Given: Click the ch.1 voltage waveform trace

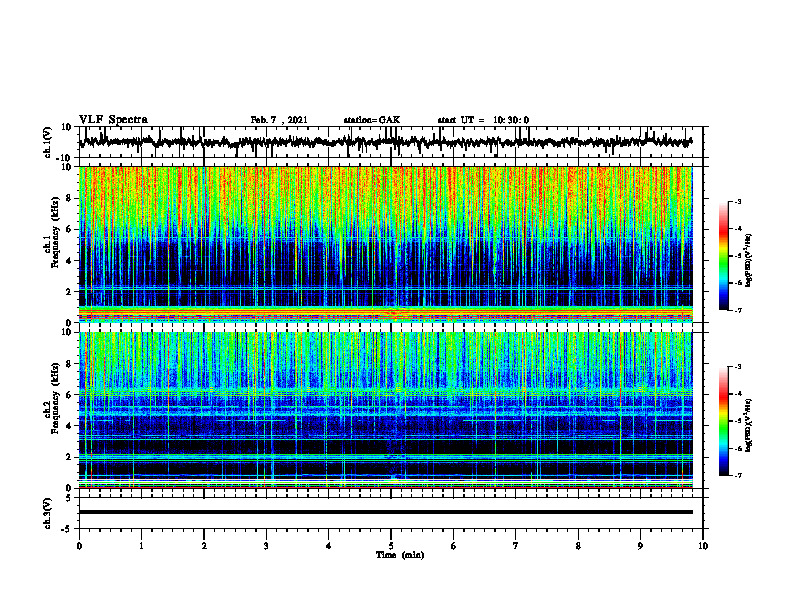Looking at the screenshot, I should coord(385,142).
